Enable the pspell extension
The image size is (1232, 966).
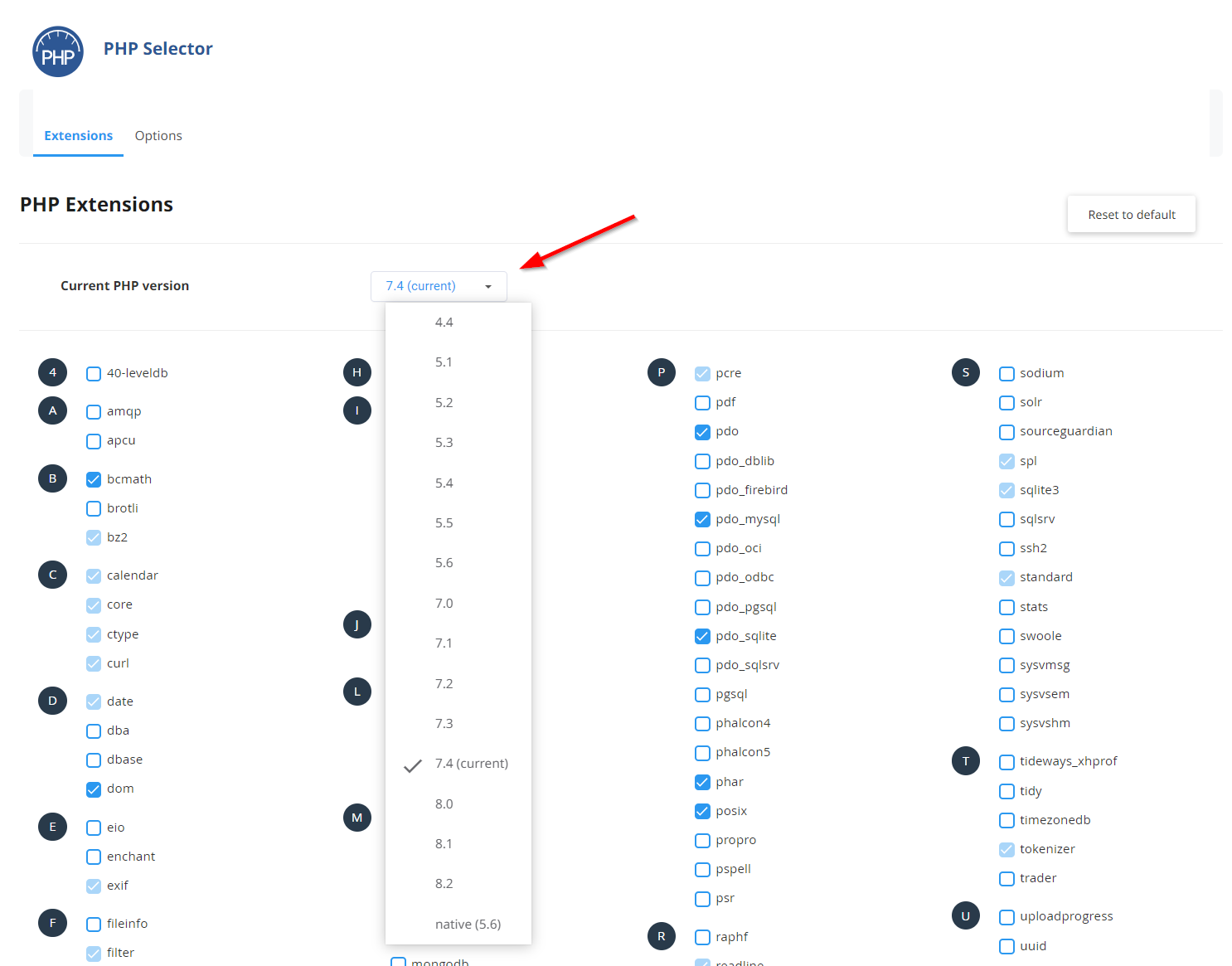(702, 870)
